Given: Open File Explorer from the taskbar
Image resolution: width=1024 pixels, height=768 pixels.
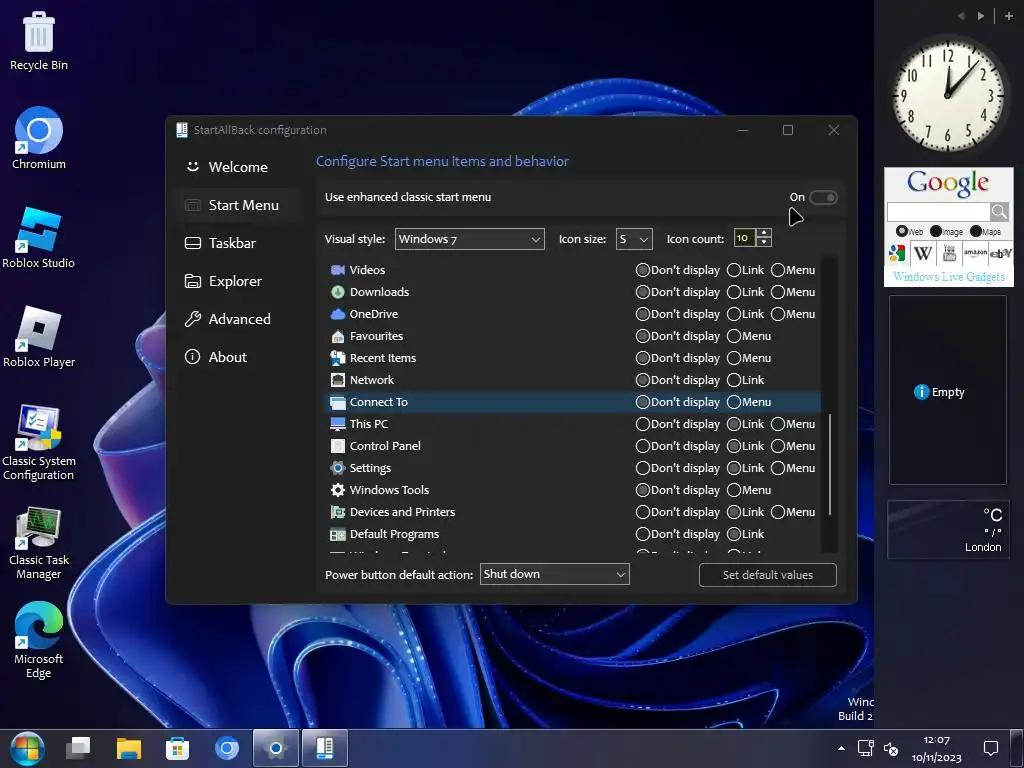Looking at the screenshot, I should point(129,748).
